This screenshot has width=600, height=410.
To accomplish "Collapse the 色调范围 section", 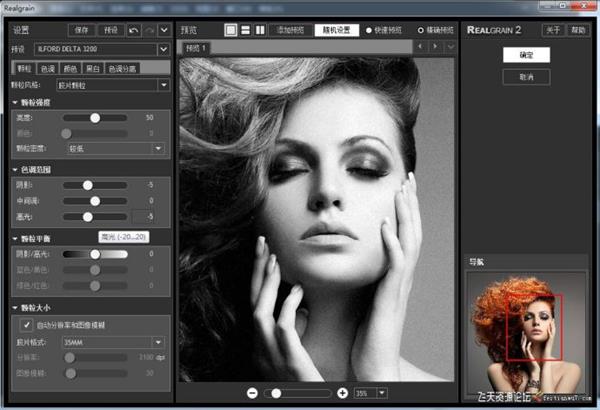I will click(x=15, y=169).
